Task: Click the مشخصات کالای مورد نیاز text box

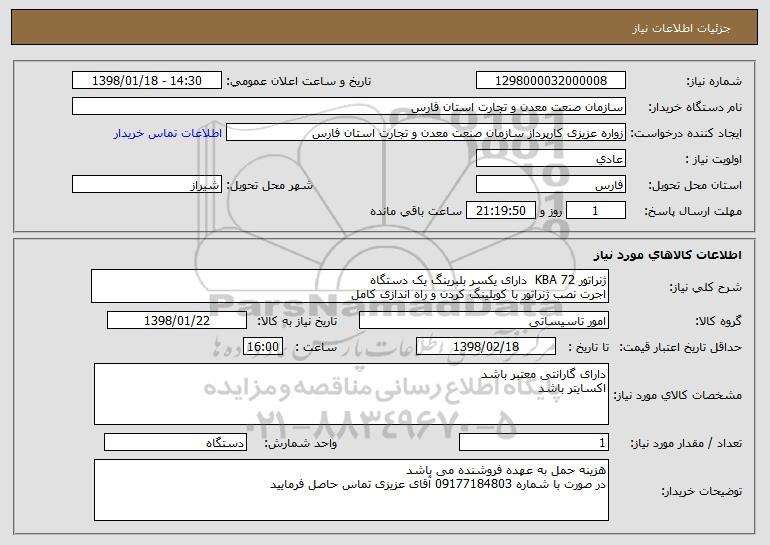Action: click(x=351, y=394)
